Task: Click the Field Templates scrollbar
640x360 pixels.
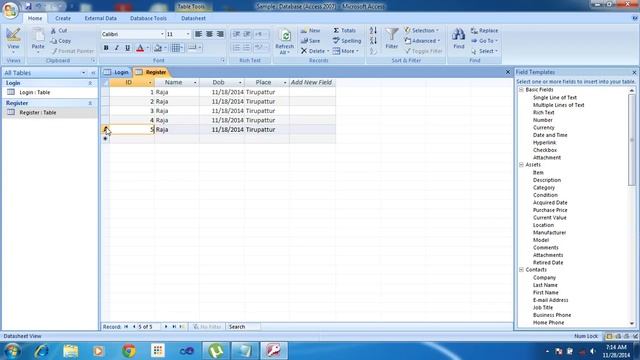Action: point(632,139)
